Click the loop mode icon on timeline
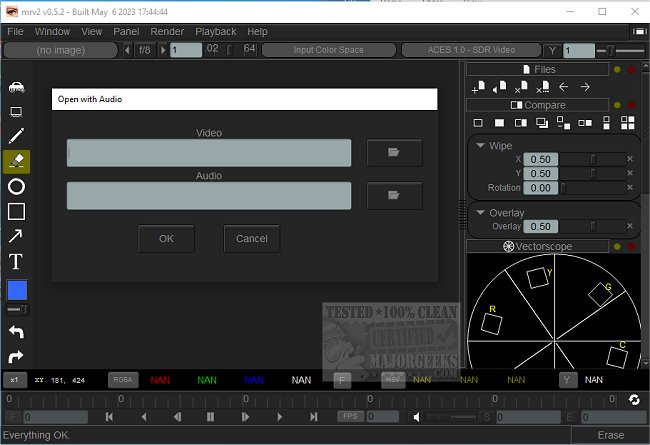 [634, 399]
